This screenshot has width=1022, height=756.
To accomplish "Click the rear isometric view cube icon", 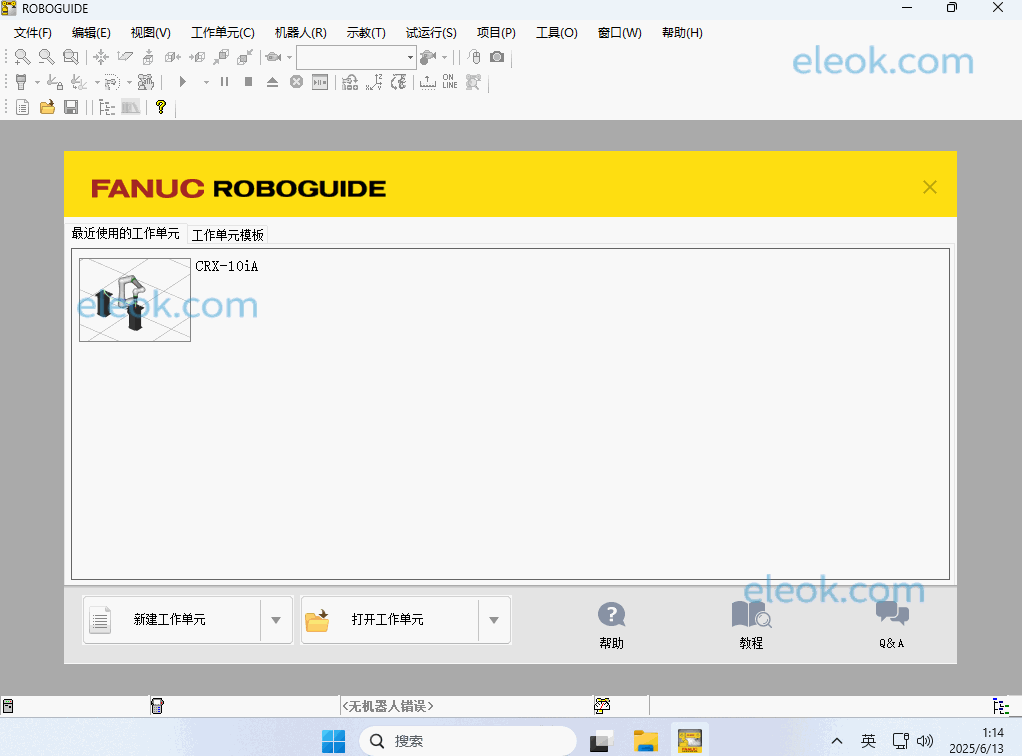I will (245, 57).
